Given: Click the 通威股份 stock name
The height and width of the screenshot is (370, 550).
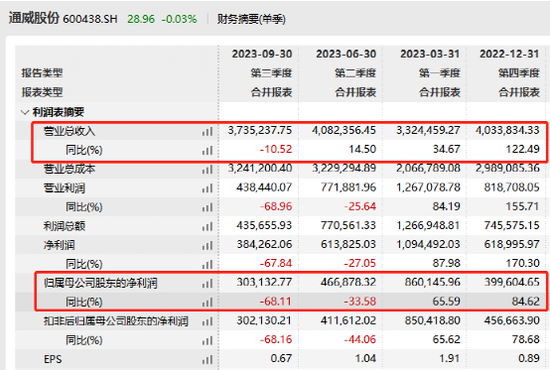Looking at the screenshot, I should [x=34, y=18].
